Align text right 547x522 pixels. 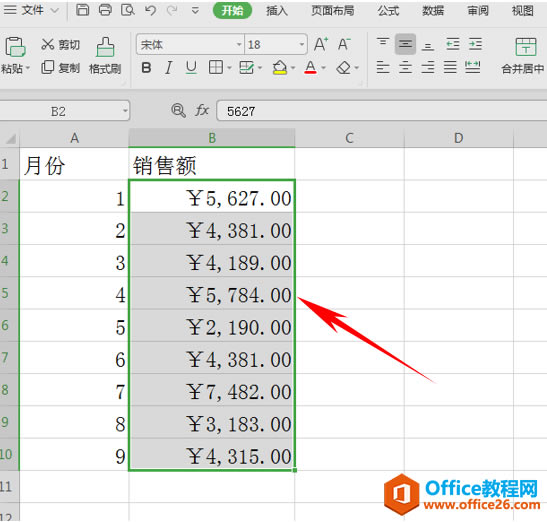[428, 67]
